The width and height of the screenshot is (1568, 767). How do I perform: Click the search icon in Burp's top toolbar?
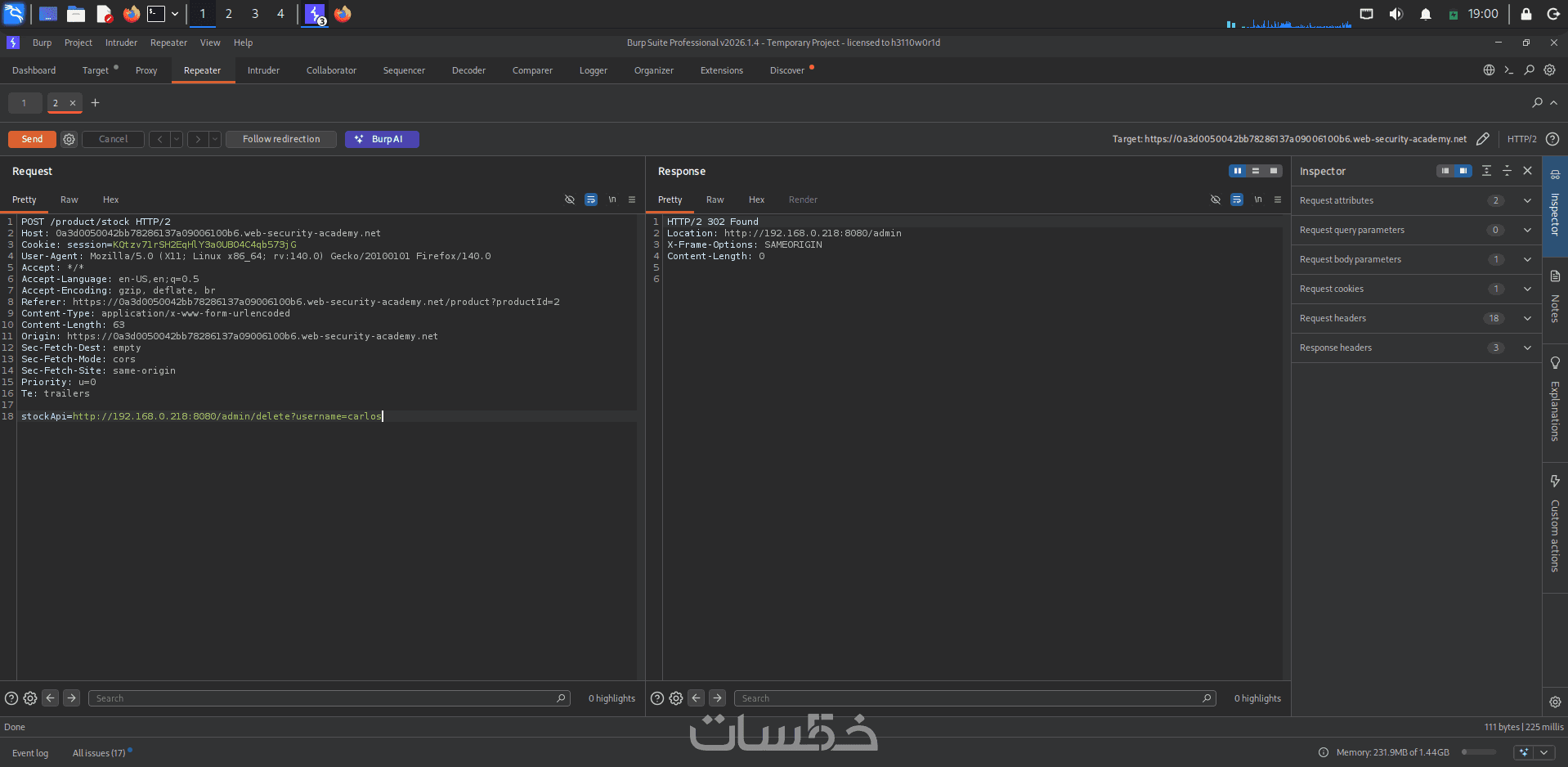[x=1529, y=70]
